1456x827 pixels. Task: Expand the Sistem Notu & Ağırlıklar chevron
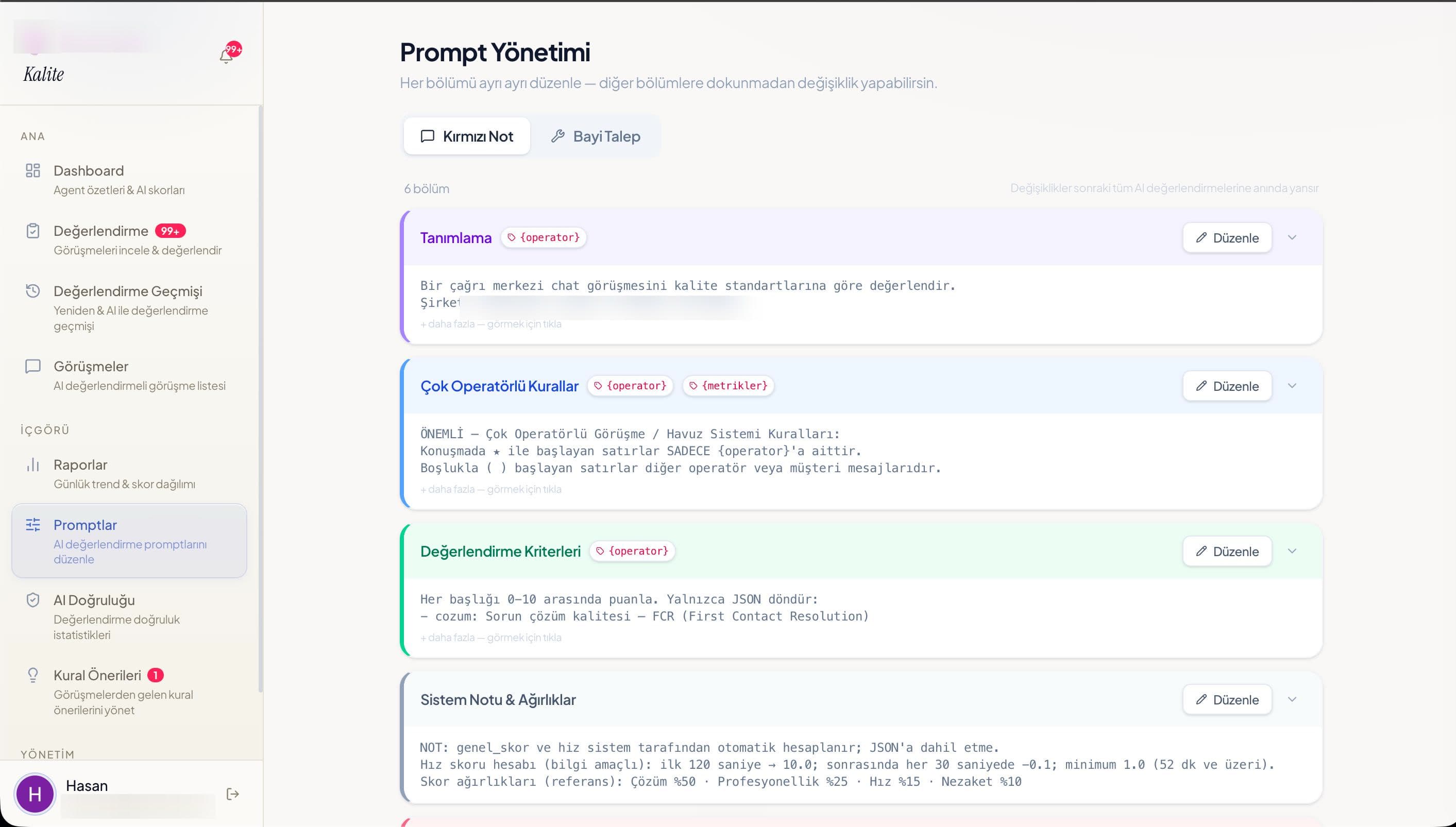(x=1292, y=699)
